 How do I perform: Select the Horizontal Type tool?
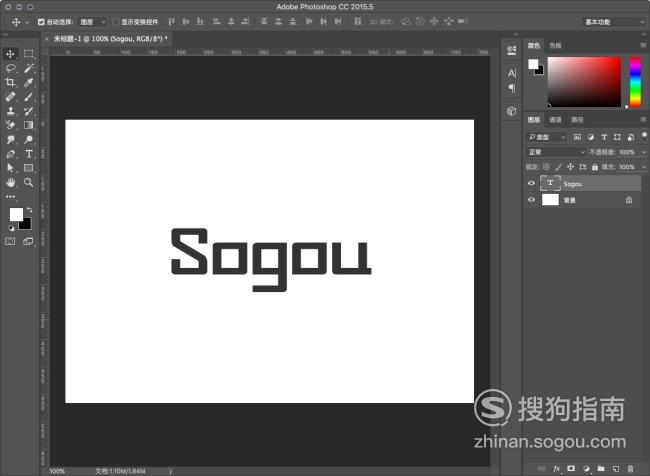[x=29, y=154]
